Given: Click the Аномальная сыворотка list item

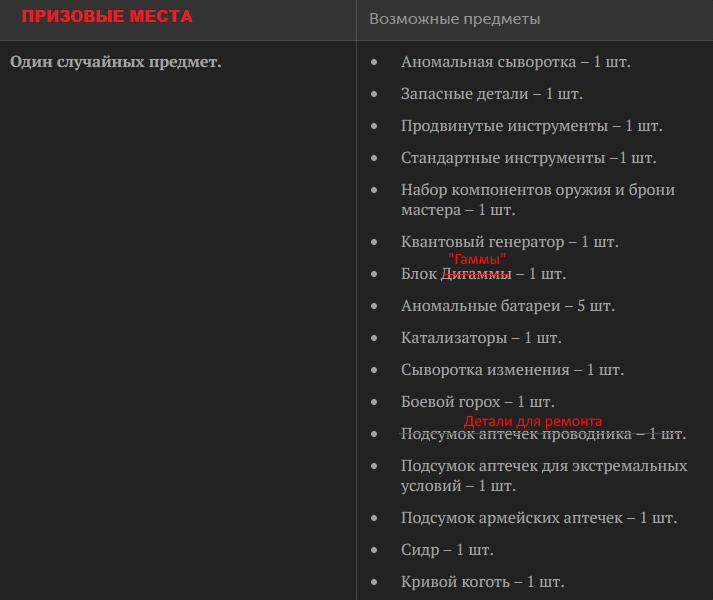Looking at the screenshot, I should pyautogui.click(x=515, y=62).
